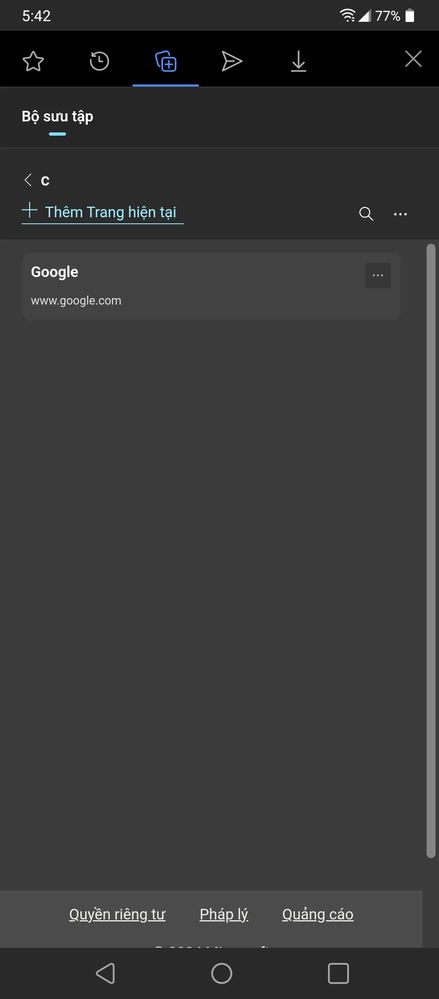The image size is (439, 999).
Task: Open the History clock tab
Action: coord(99,61)
